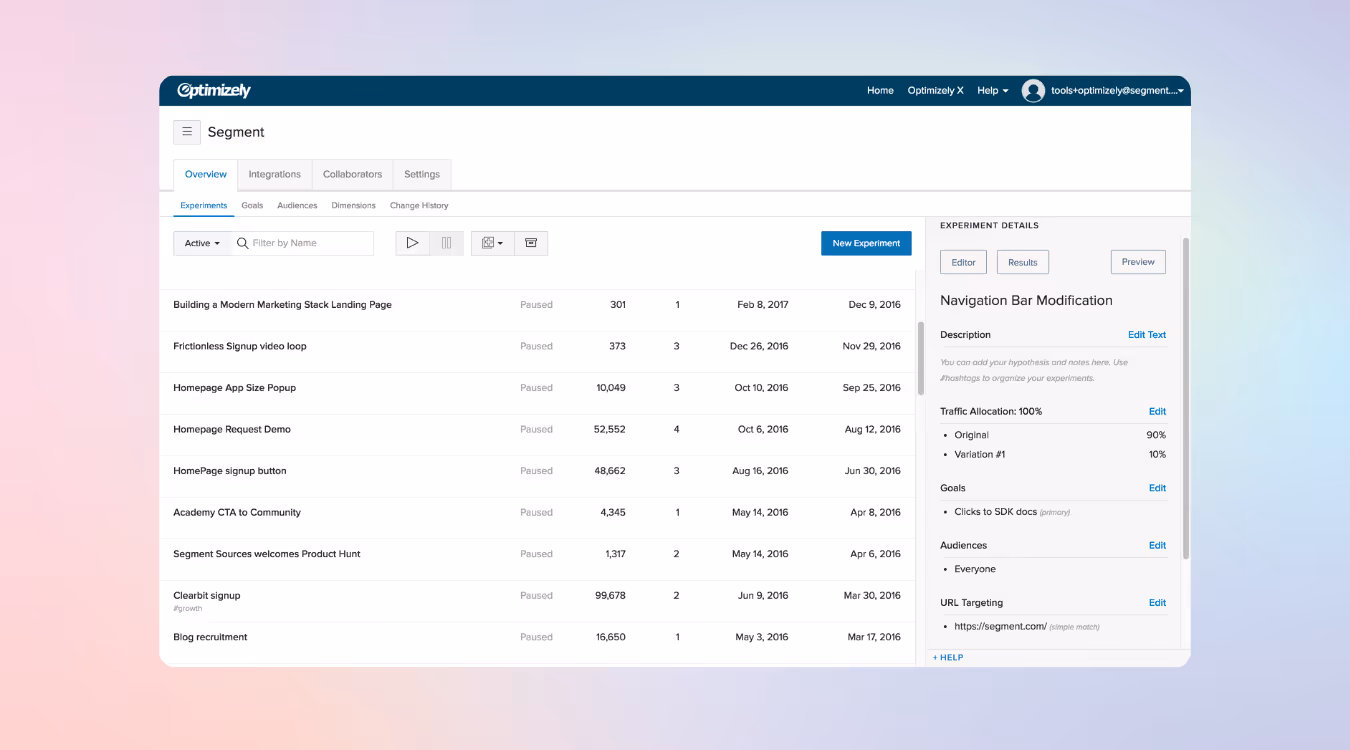Screen dimensions: 1350x750
Task: Select the Experiments sub-tab
Action: pyautogui.click(x=204, y=205)
